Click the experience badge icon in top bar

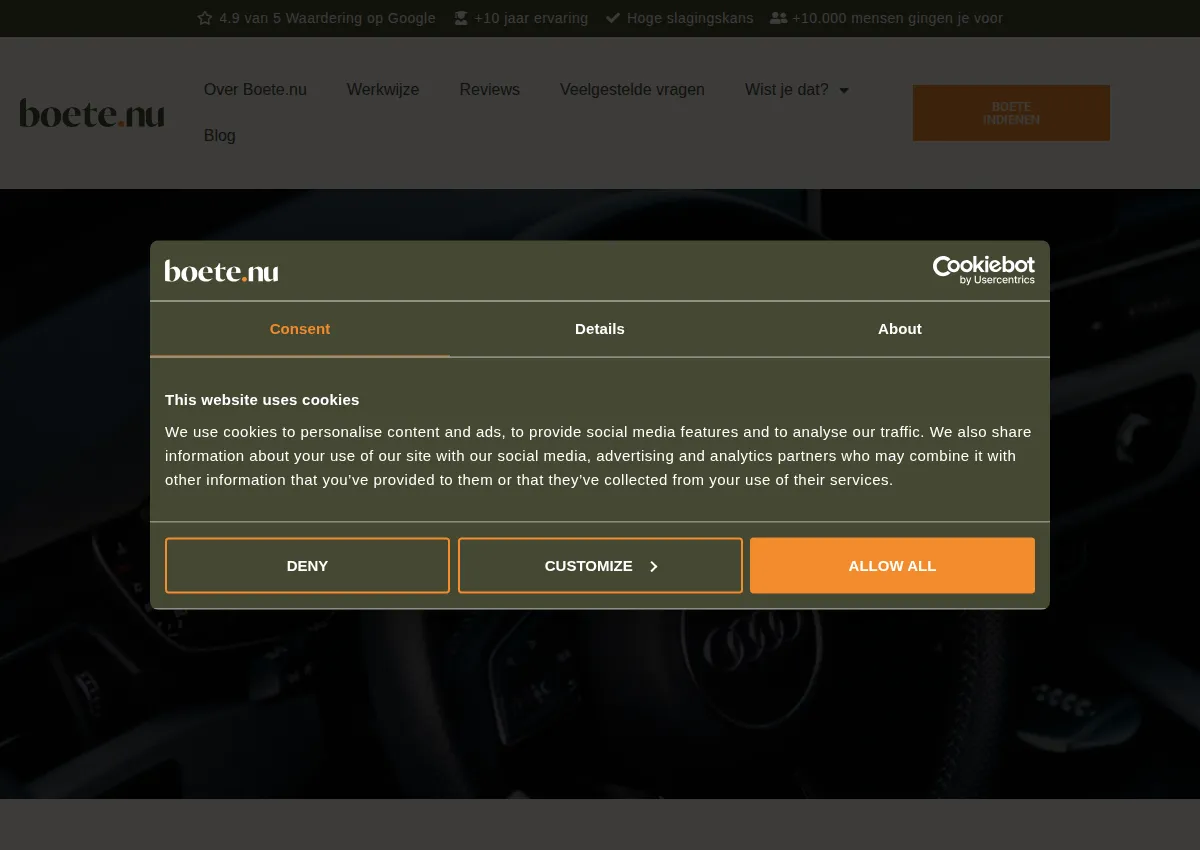[x=461, y=18]
